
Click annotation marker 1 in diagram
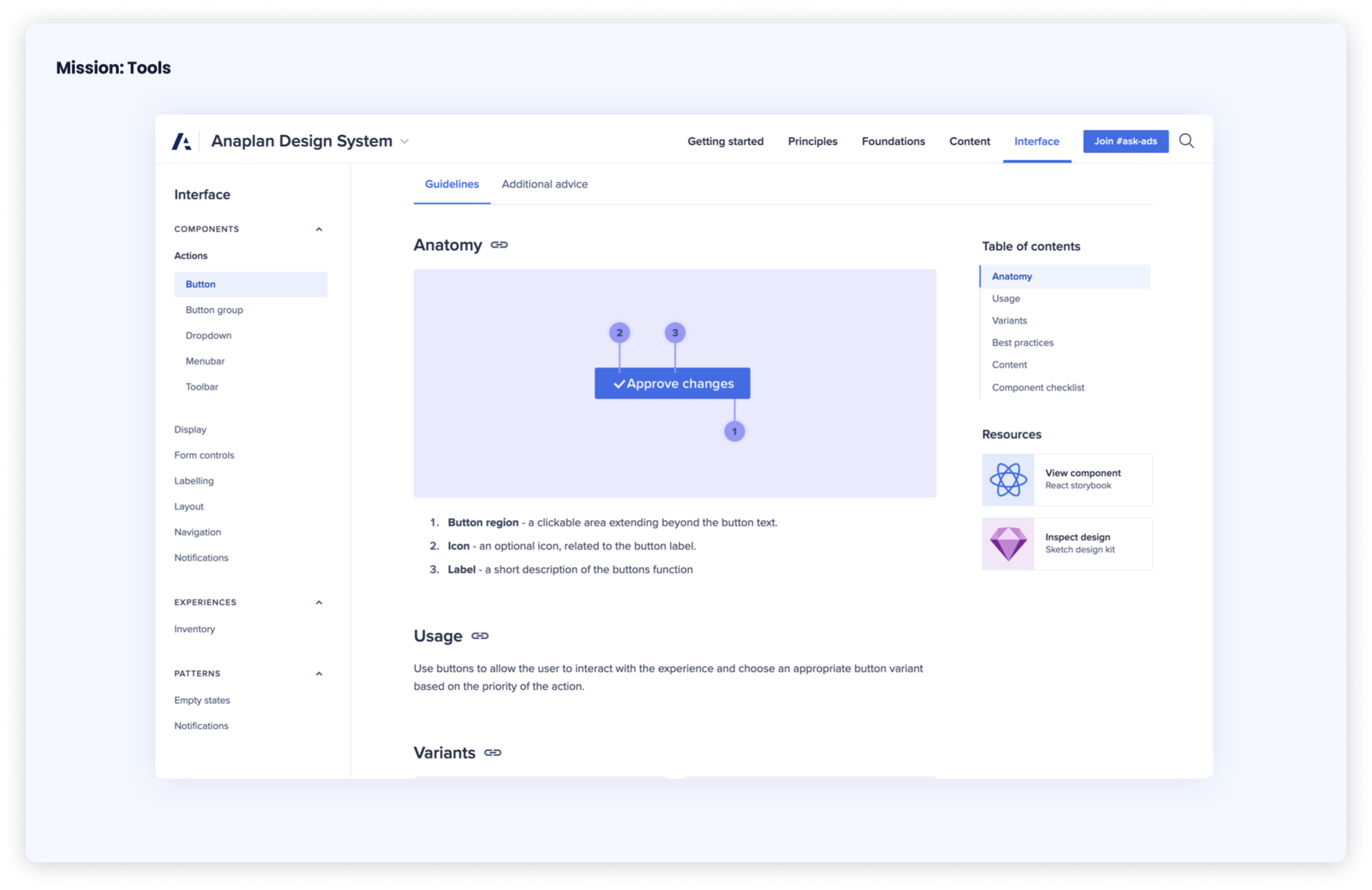(735, 432)
